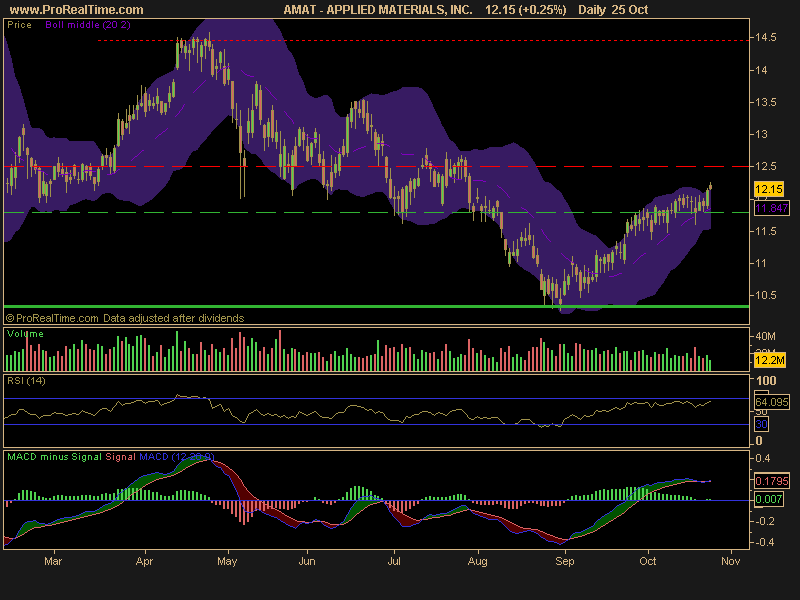Select the RSI (14) panel label

(x=26, y=381)
